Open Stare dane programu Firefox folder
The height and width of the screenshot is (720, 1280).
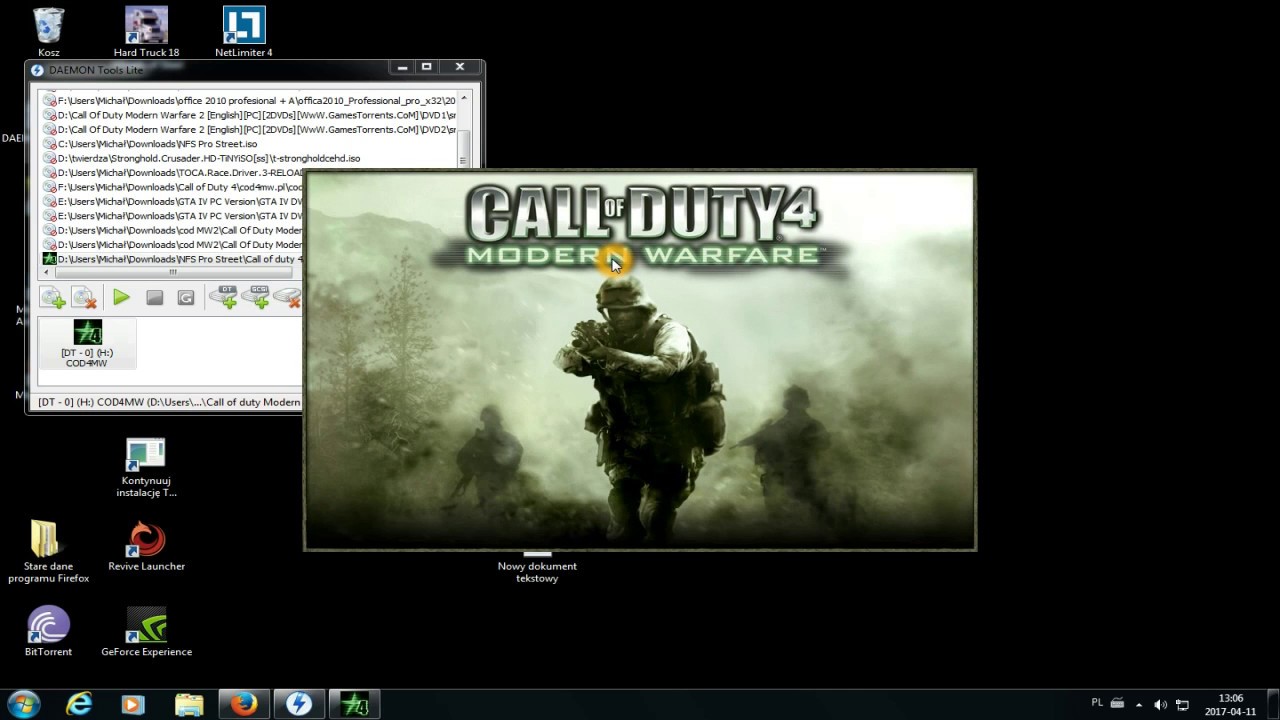(x=49, y=552)
